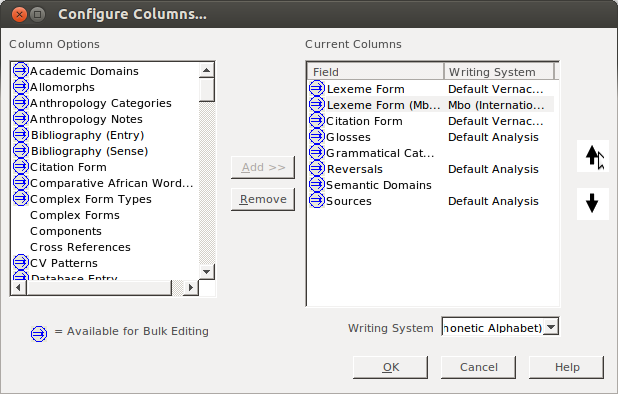Click icon beside Reversals column
618x394 pixels.
[316, 168]
